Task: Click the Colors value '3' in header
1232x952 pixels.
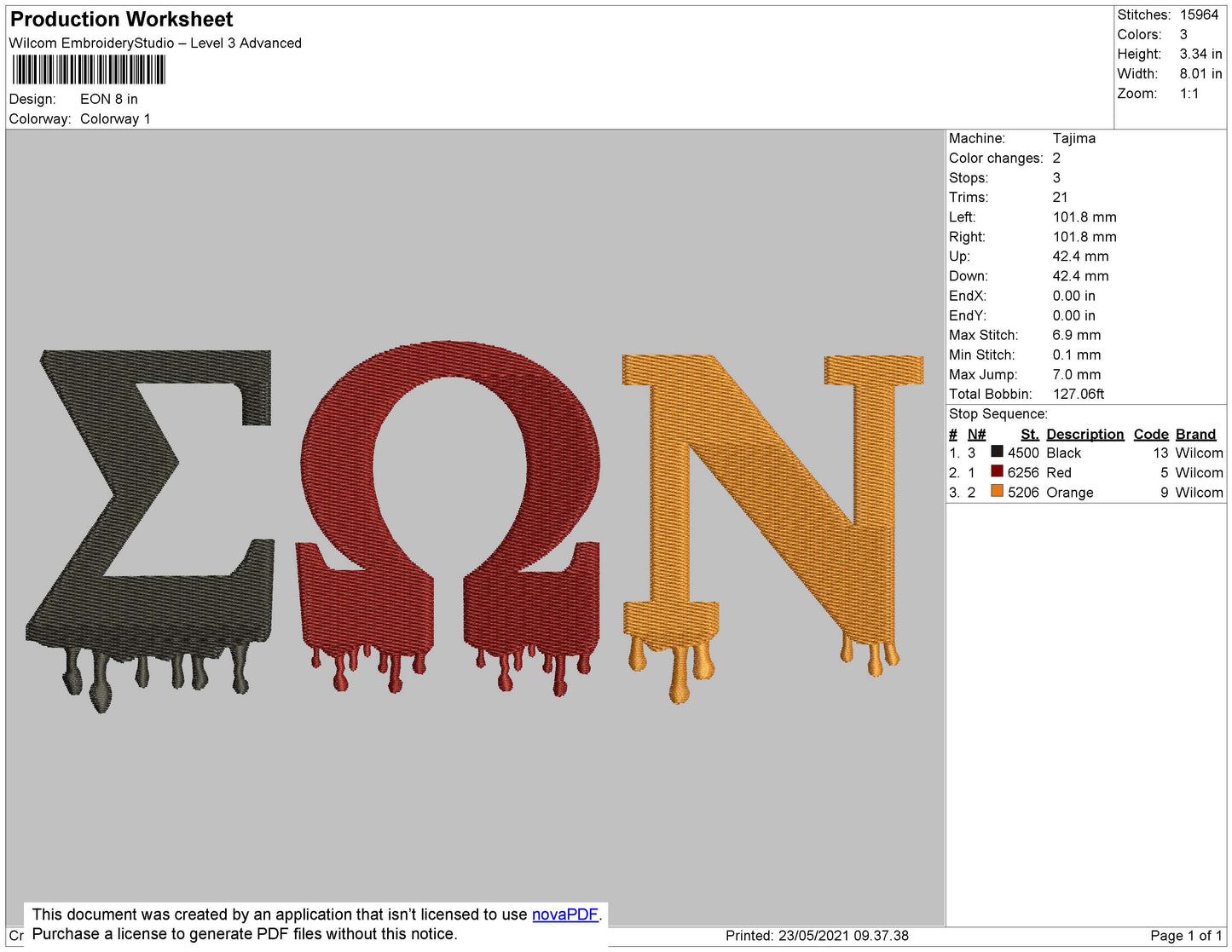Action: 1183,35
